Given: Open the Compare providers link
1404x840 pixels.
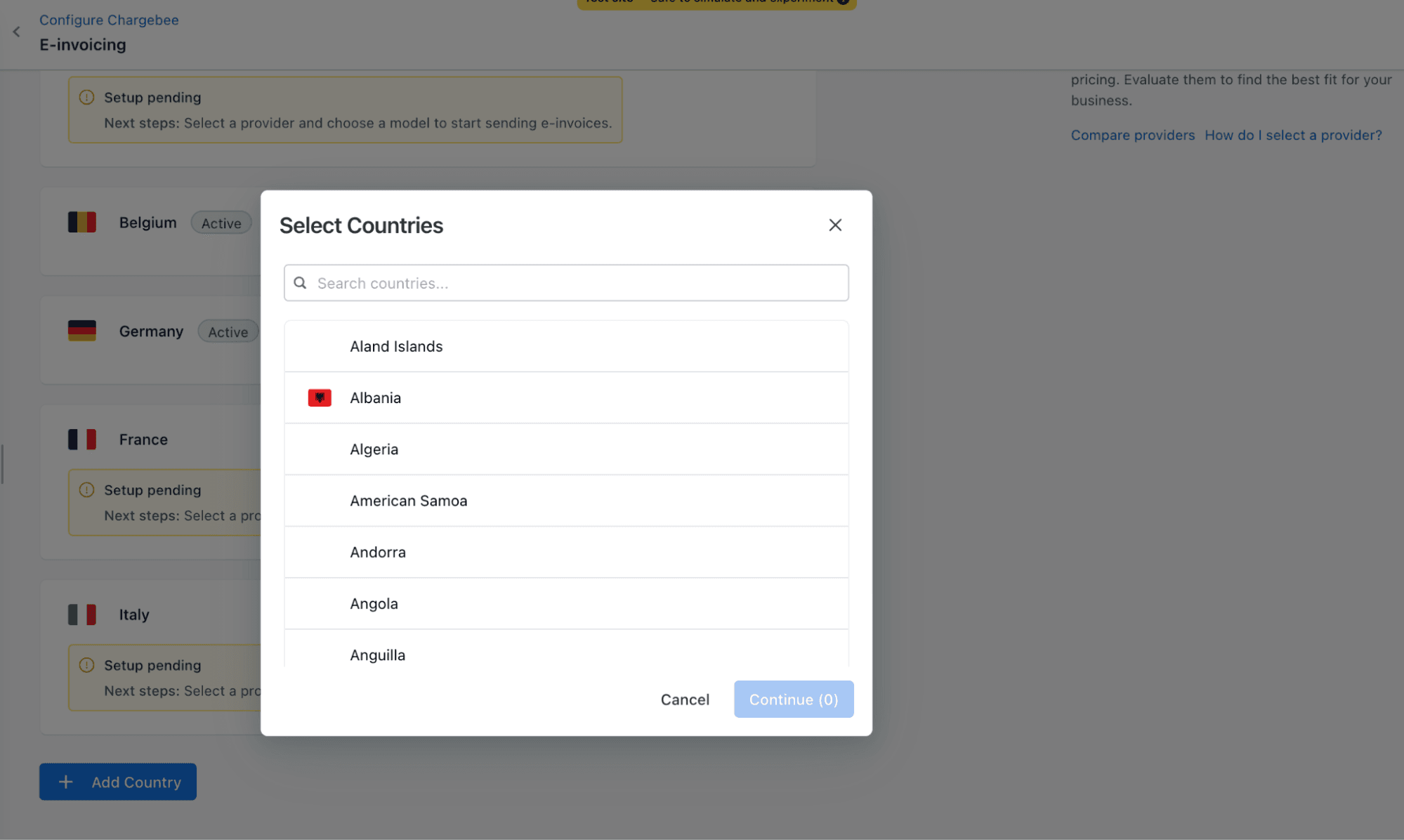Looking at the screenshot, I should (x=1132, y=135).
